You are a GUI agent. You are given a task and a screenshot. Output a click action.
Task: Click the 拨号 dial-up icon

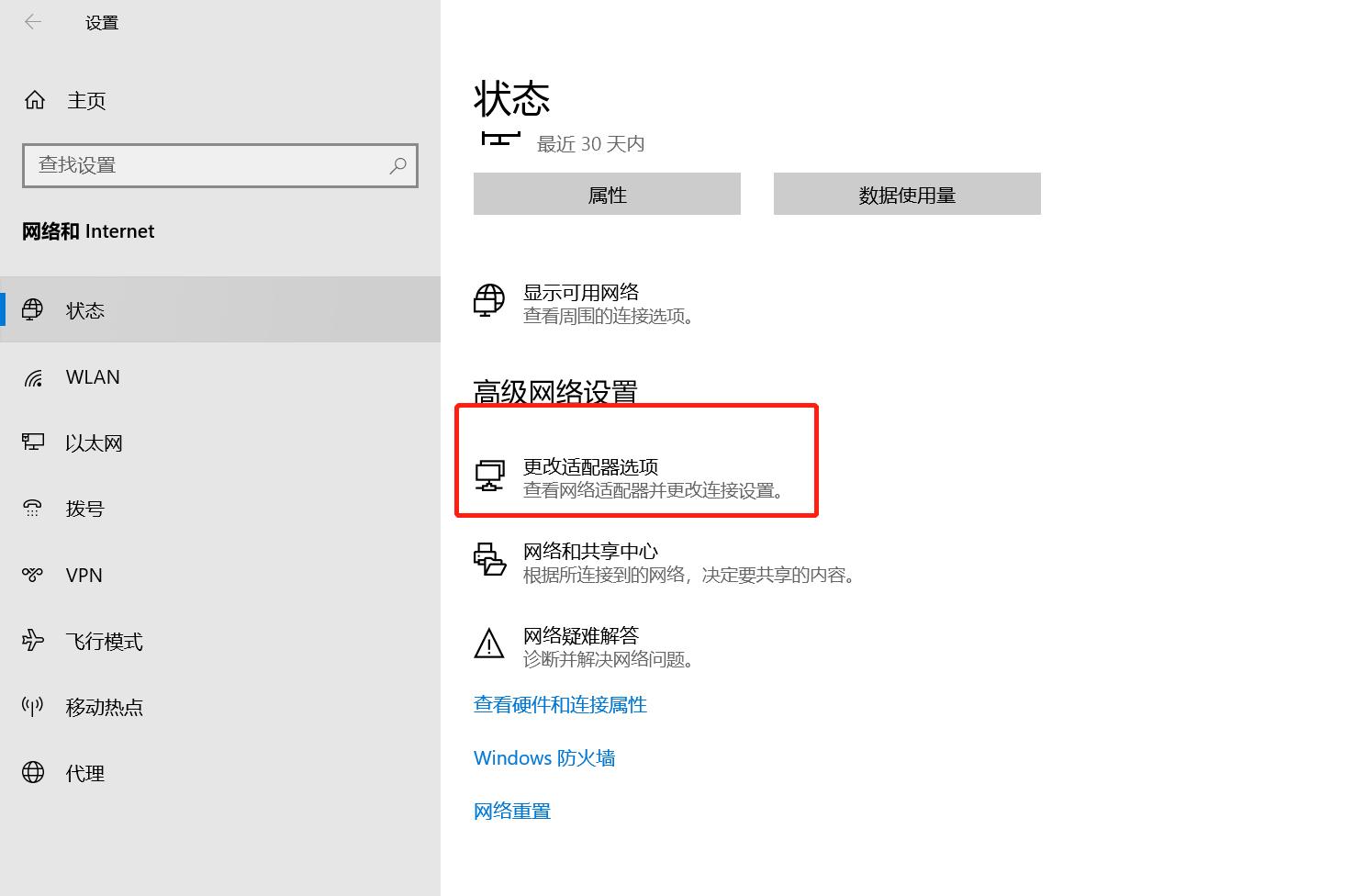(x=33, y=509)
